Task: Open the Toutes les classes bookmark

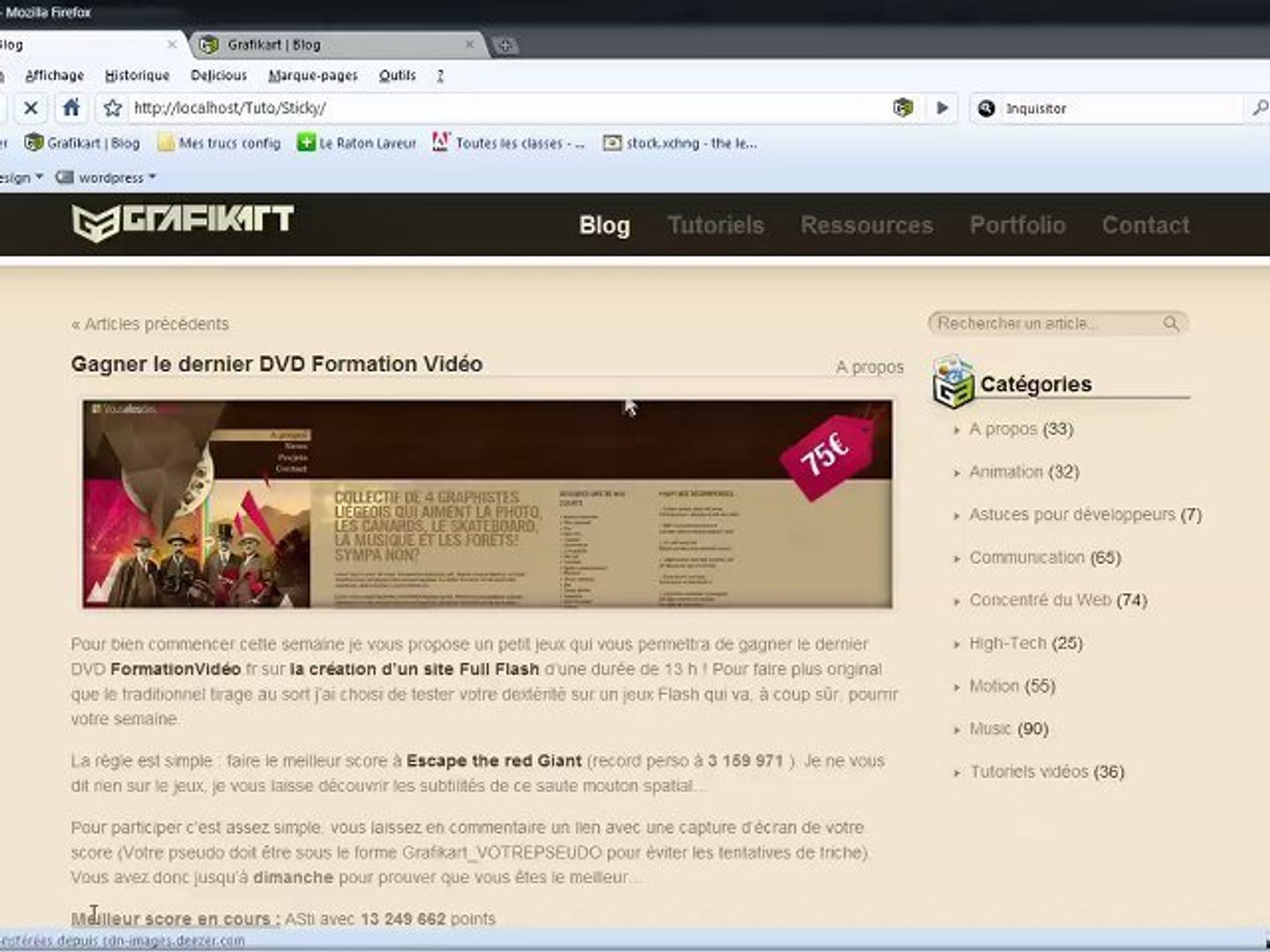Action: click(x=509, y=143)
